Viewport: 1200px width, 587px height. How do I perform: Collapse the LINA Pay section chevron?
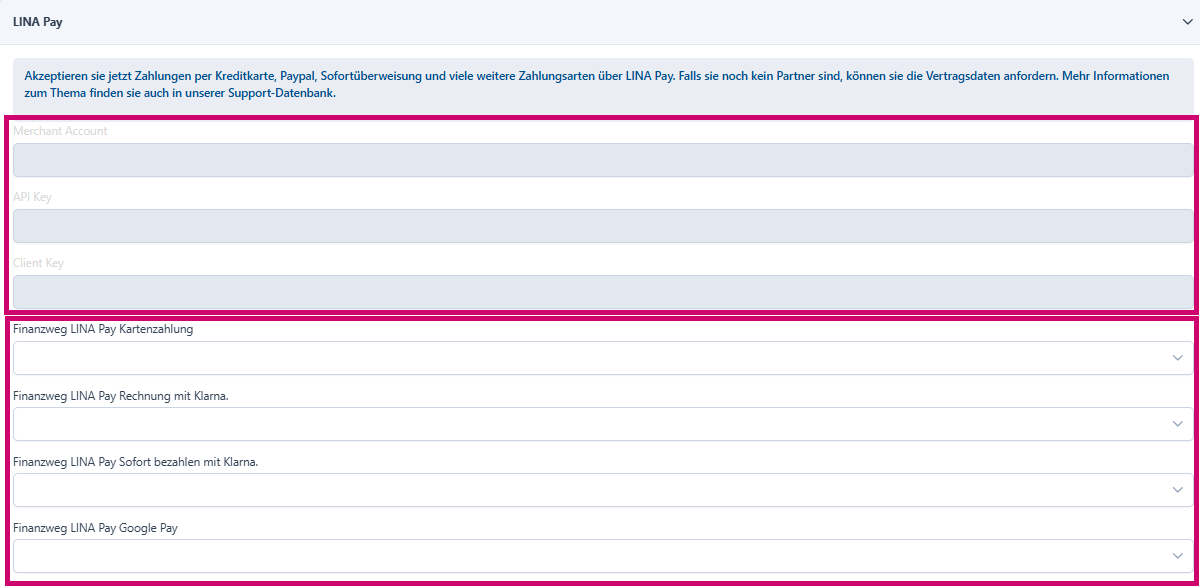click(x=1187, y=21)
